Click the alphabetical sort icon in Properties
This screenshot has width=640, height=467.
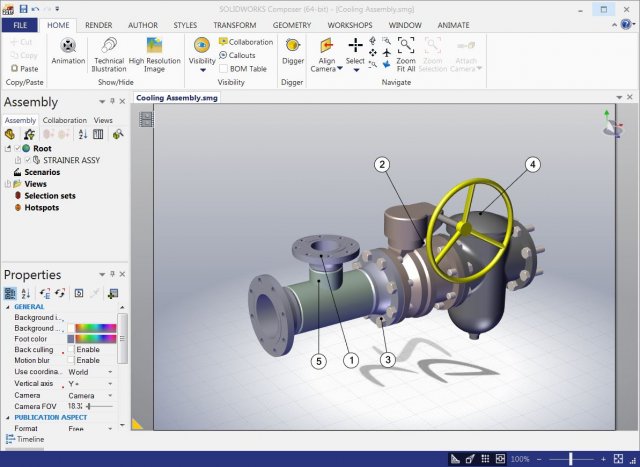coord(26,293)
